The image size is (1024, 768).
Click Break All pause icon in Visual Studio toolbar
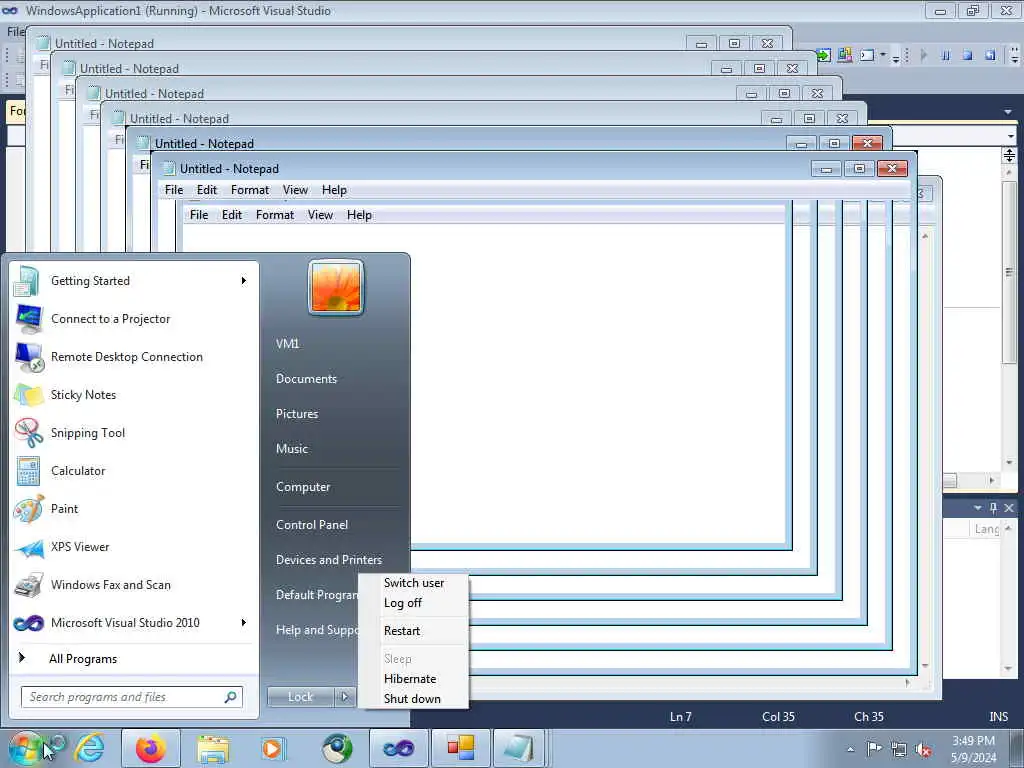(946, 55)
